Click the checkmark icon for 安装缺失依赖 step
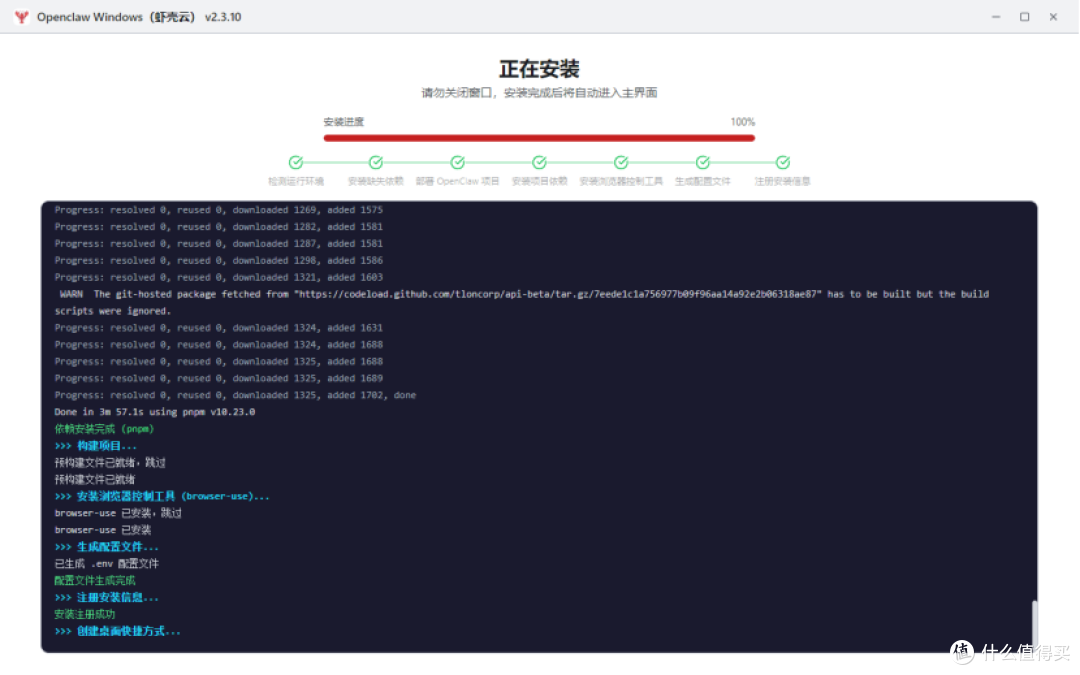The image size is (1080, 675). 375,163
